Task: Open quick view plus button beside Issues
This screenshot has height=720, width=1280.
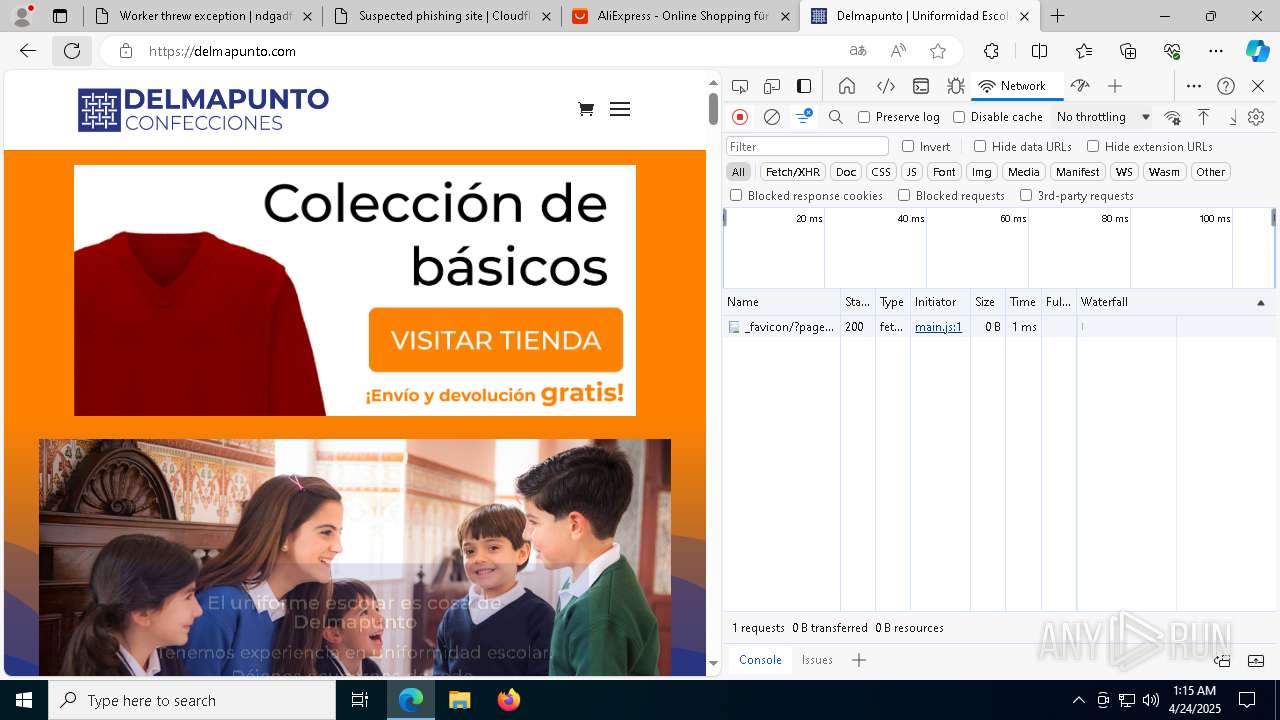Action: pyautogui.click(x=859, y=660)
